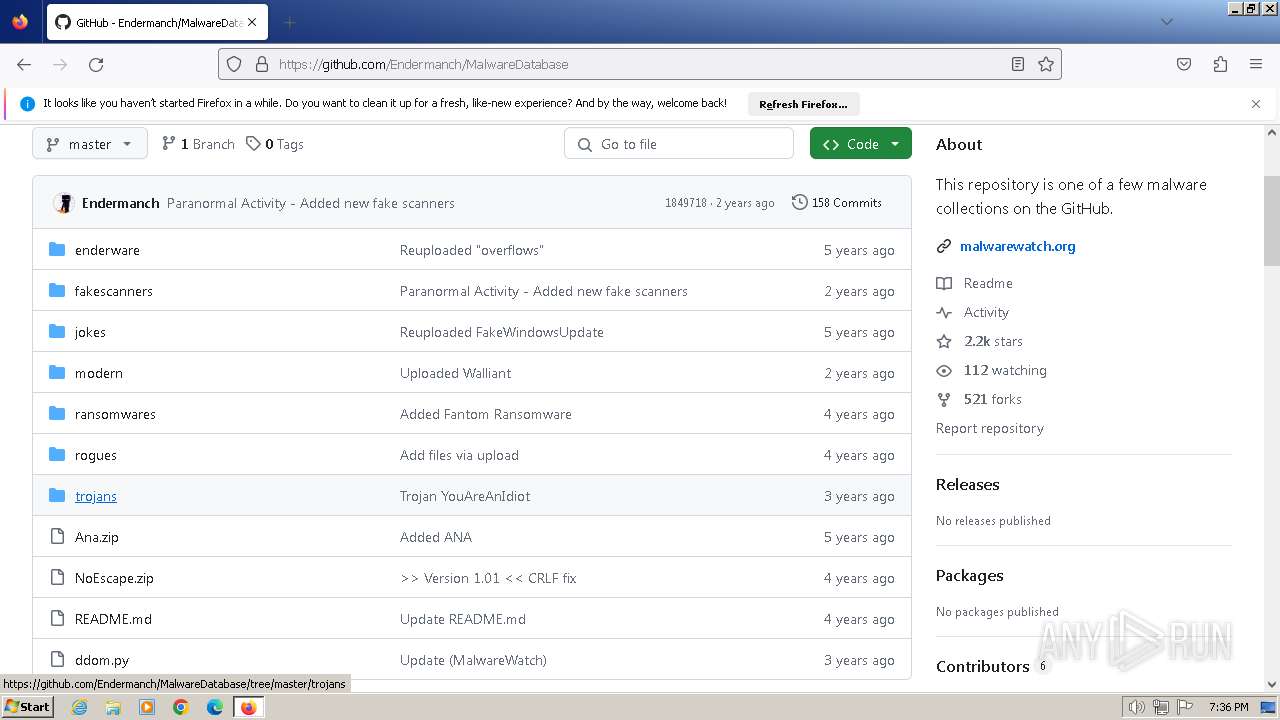
Task: Dismiss the Refresh Firefox notification bar
Action: coord(1256,104)
